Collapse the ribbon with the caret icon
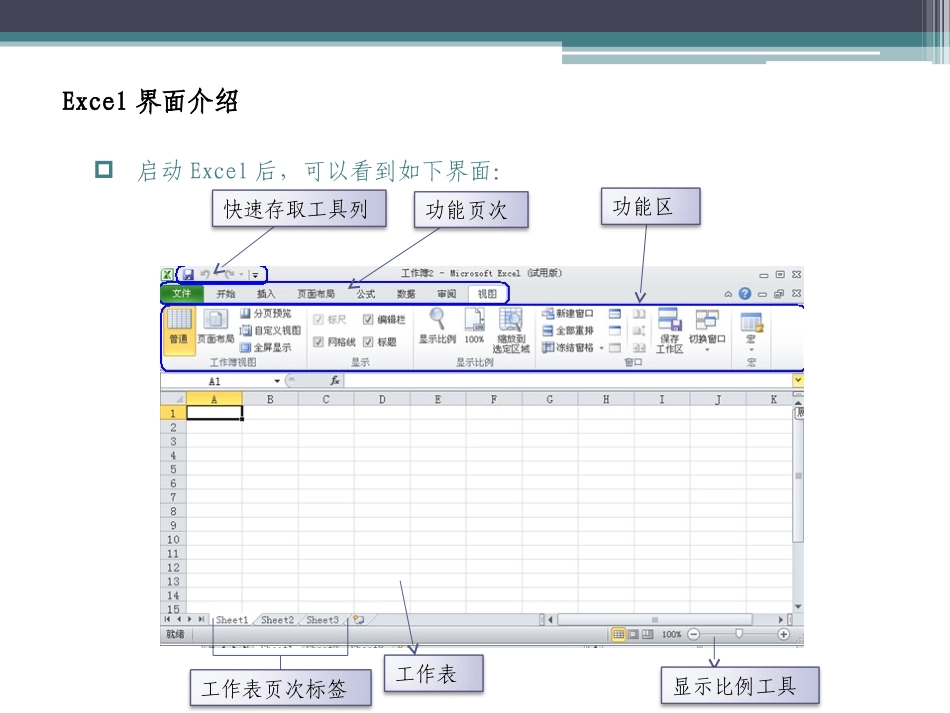The height and width of the screenshot is (713, 950). pyautogui.click(x=728, y=294)
